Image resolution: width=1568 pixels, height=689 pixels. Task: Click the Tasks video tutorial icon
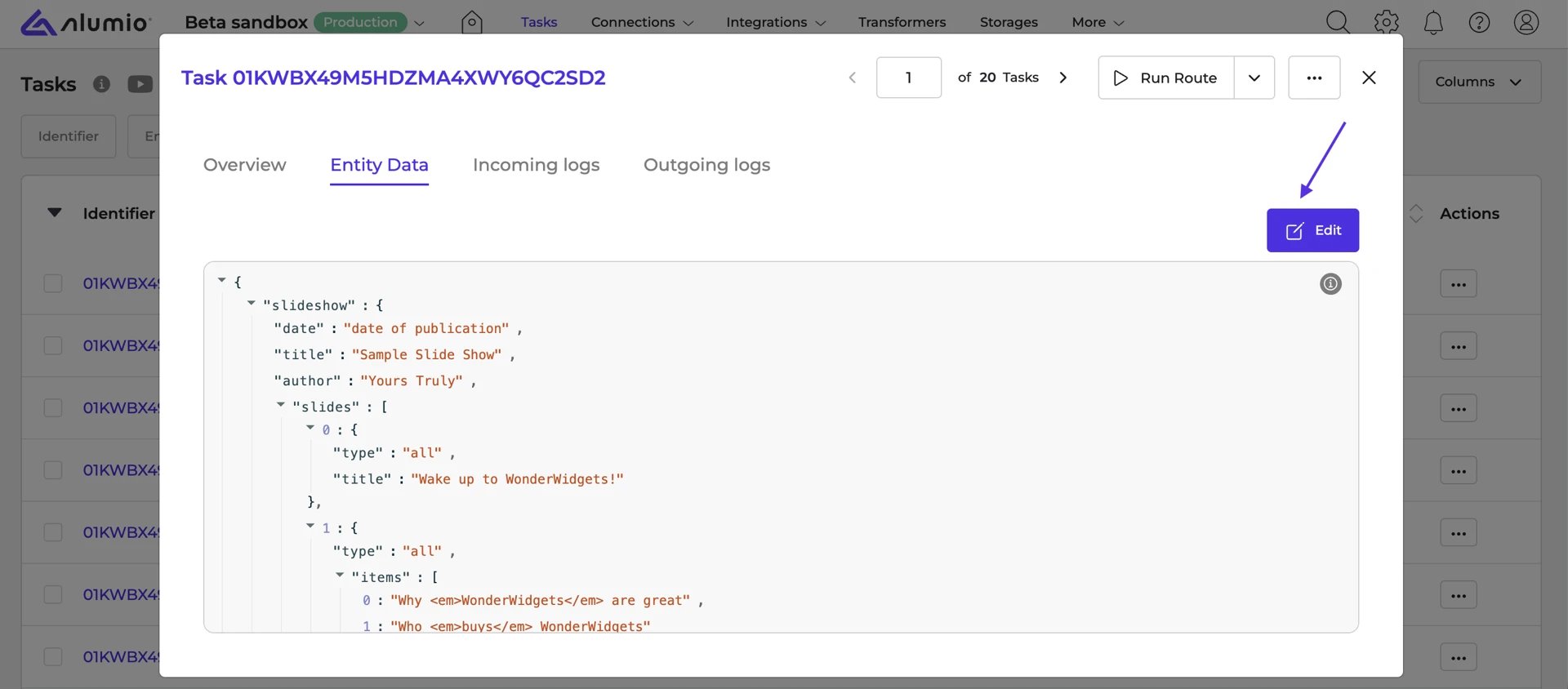(x=140, y=83)
